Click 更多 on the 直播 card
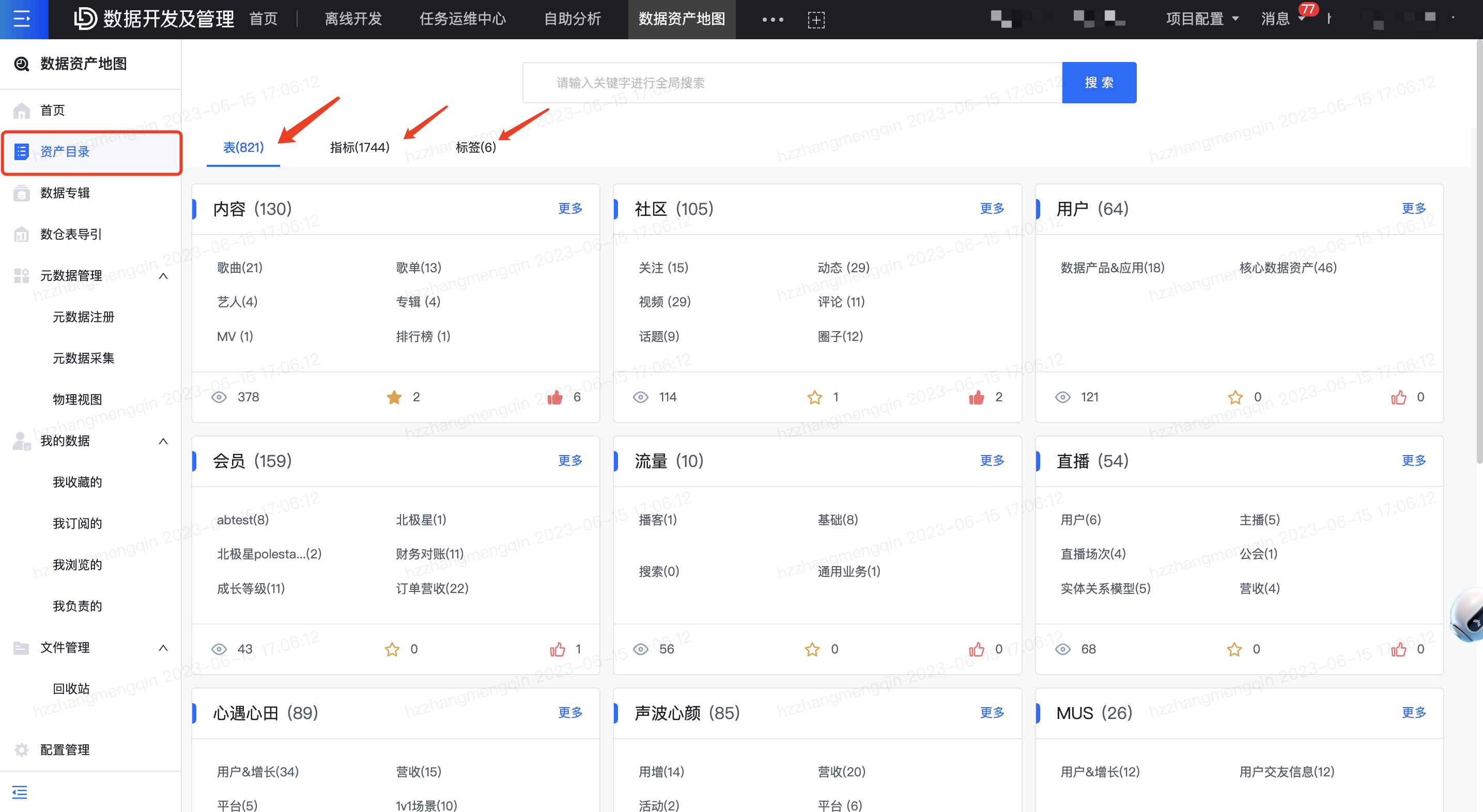The height and width of the screenshot is (812, 1483). 1414,460
